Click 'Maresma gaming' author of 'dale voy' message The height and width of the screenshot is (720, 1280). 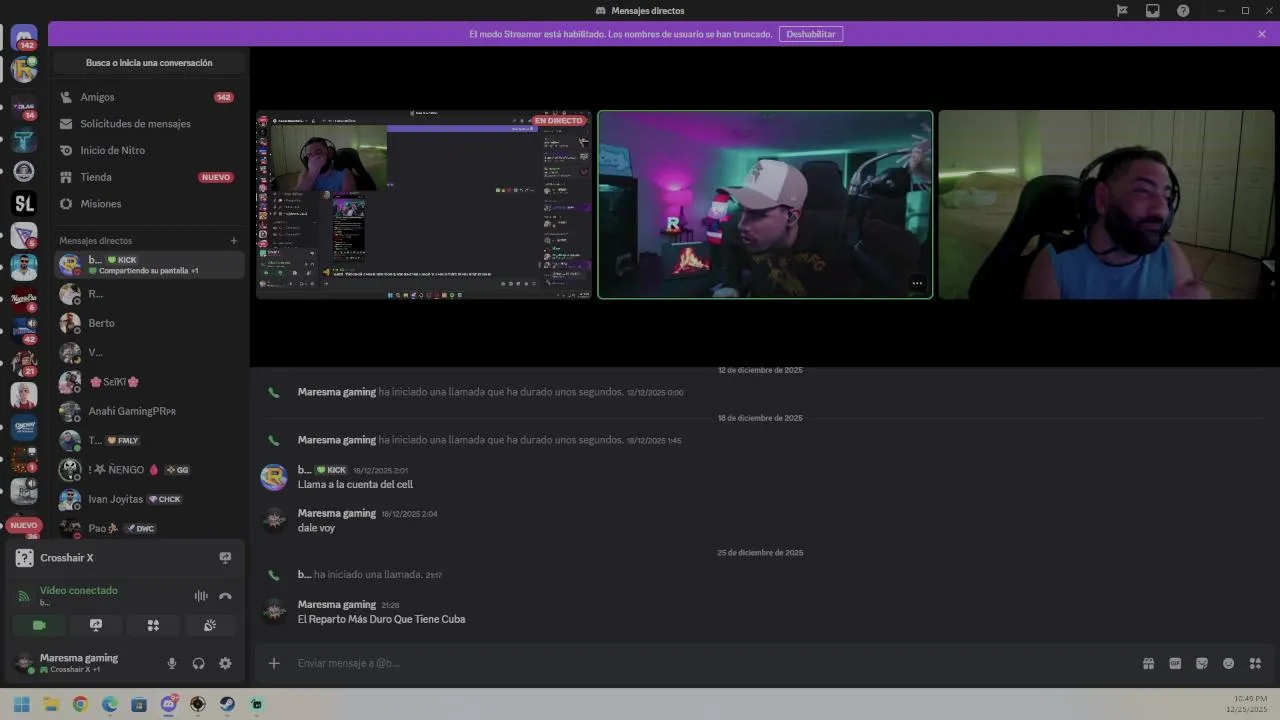[x=337, y=513]
